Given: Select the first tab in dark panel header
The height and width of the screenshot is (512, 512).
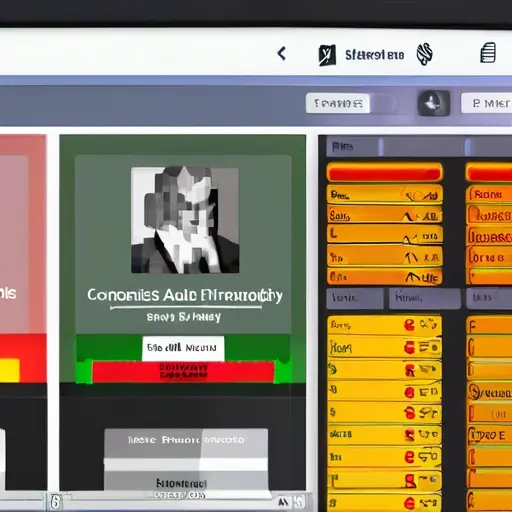Looking at the screenshot, I should pos(353,147).
